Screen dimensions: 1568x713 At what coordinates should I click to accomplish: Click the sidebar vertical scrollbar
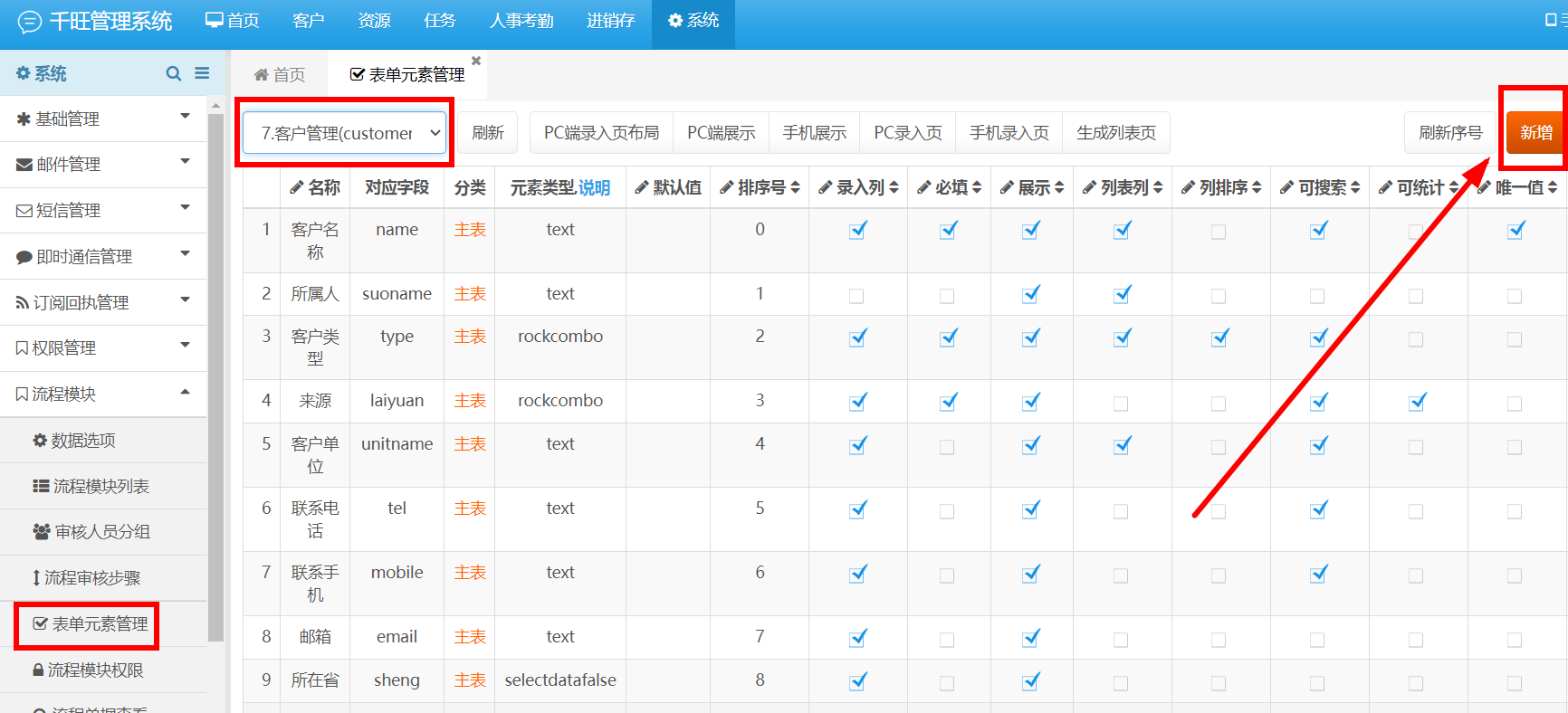tap(215, 376)
